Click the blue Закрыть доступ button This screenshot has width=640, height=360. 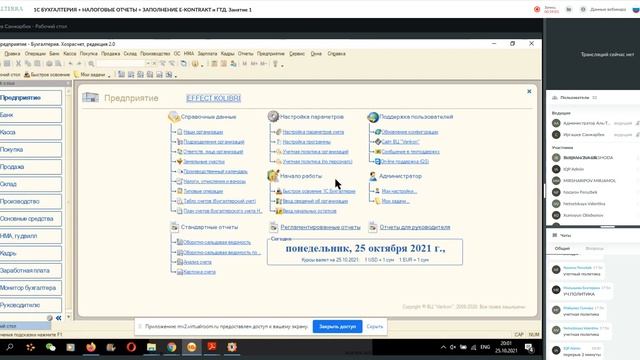tap(338, 327)
